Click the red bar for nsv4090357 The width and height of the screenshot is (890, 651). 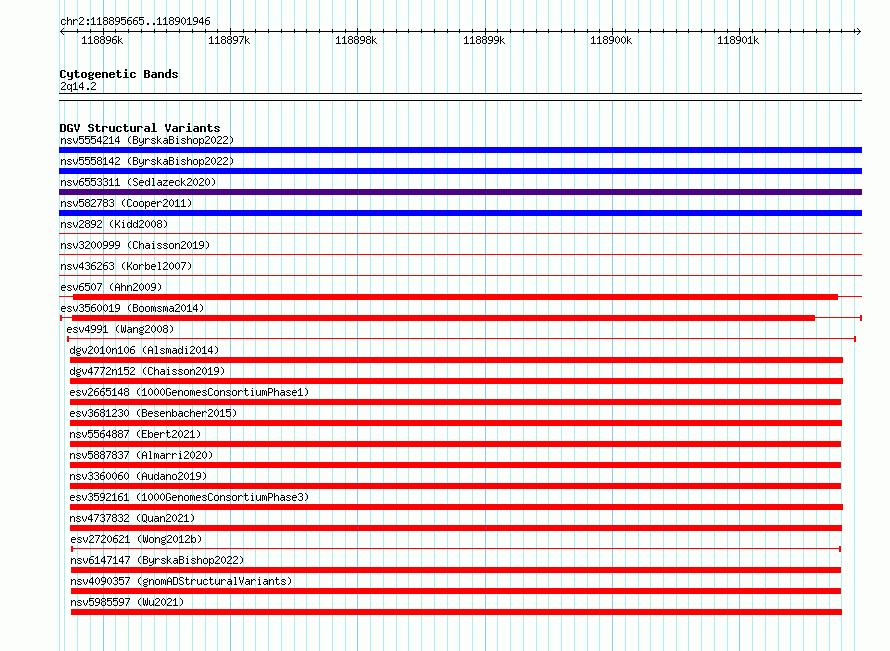[x=456, y=591]
